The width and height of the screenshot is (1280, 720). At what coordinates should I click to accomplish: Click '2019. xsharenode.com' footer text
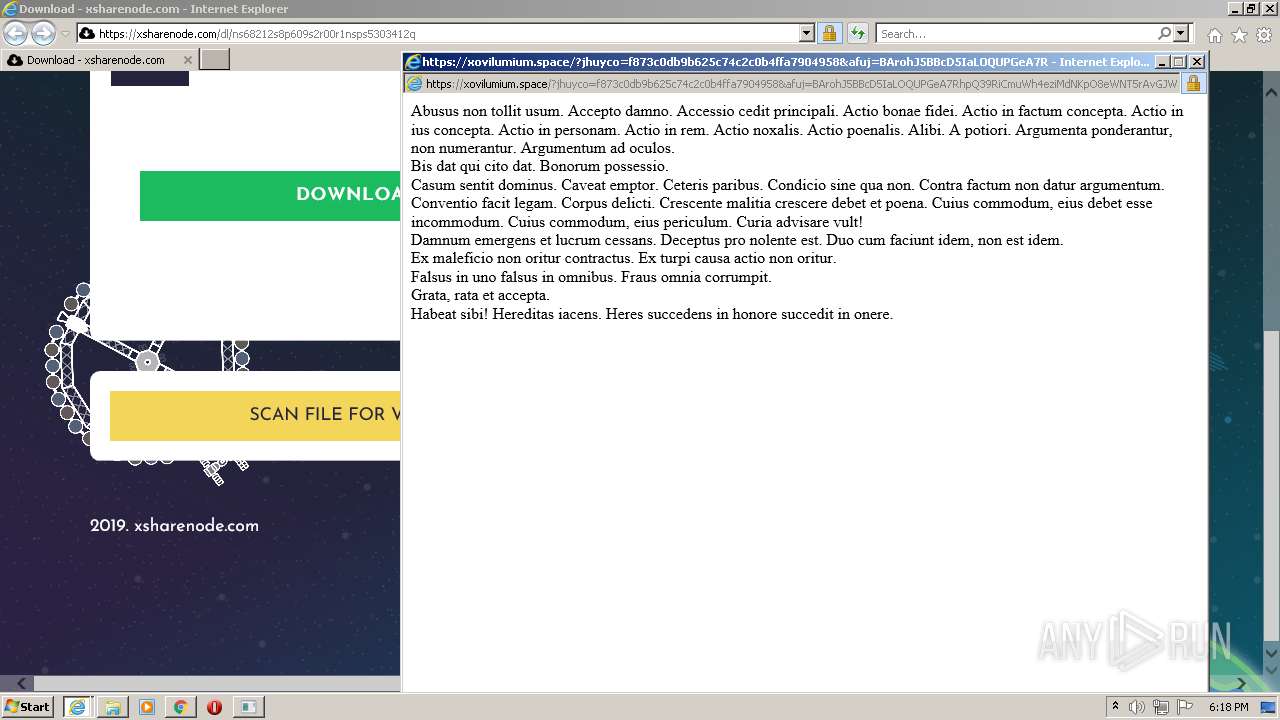coord(174,526)
